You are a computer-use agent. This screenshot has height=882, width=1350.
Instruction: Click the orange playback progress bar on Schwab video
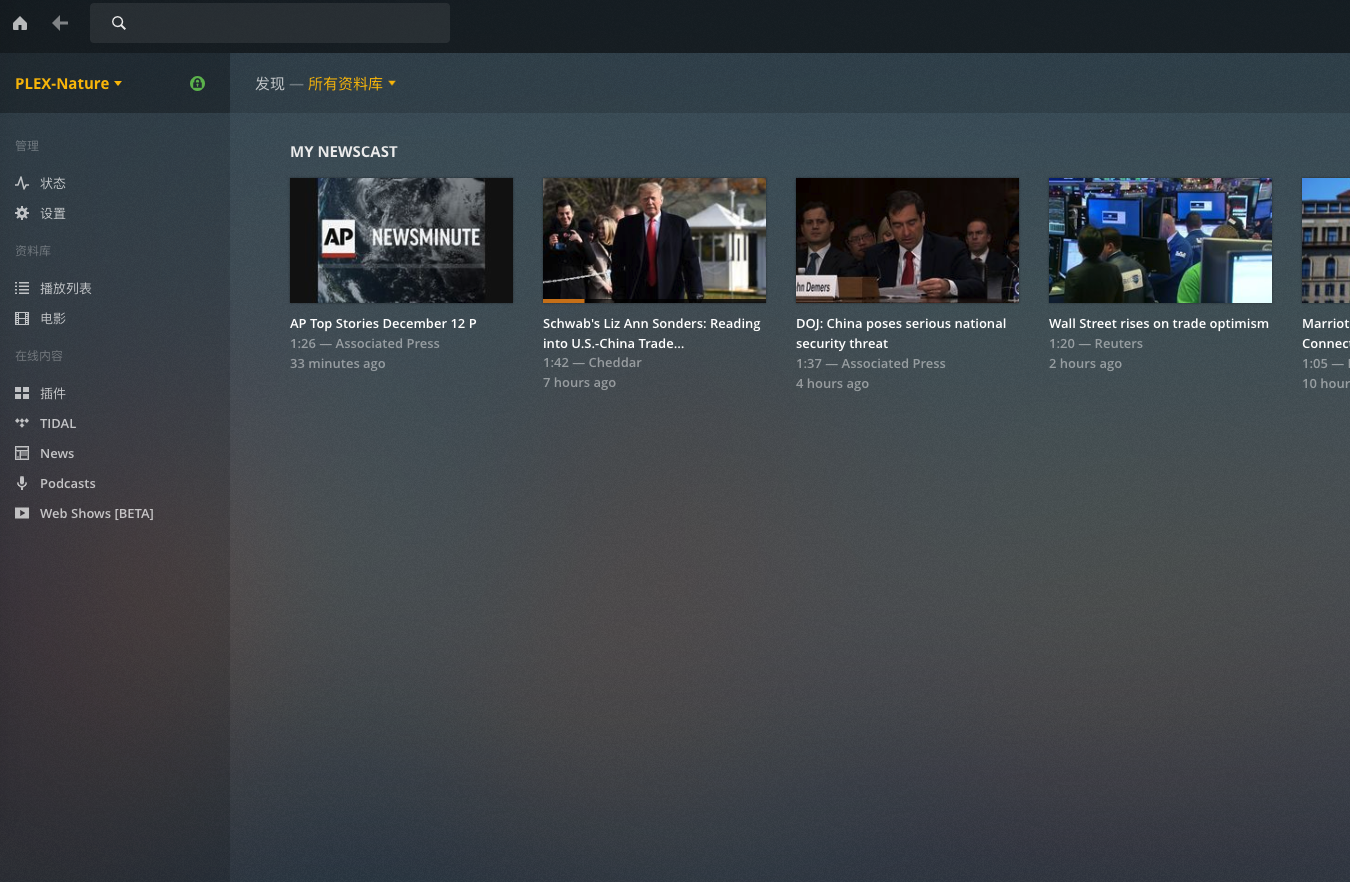point(564,300)
